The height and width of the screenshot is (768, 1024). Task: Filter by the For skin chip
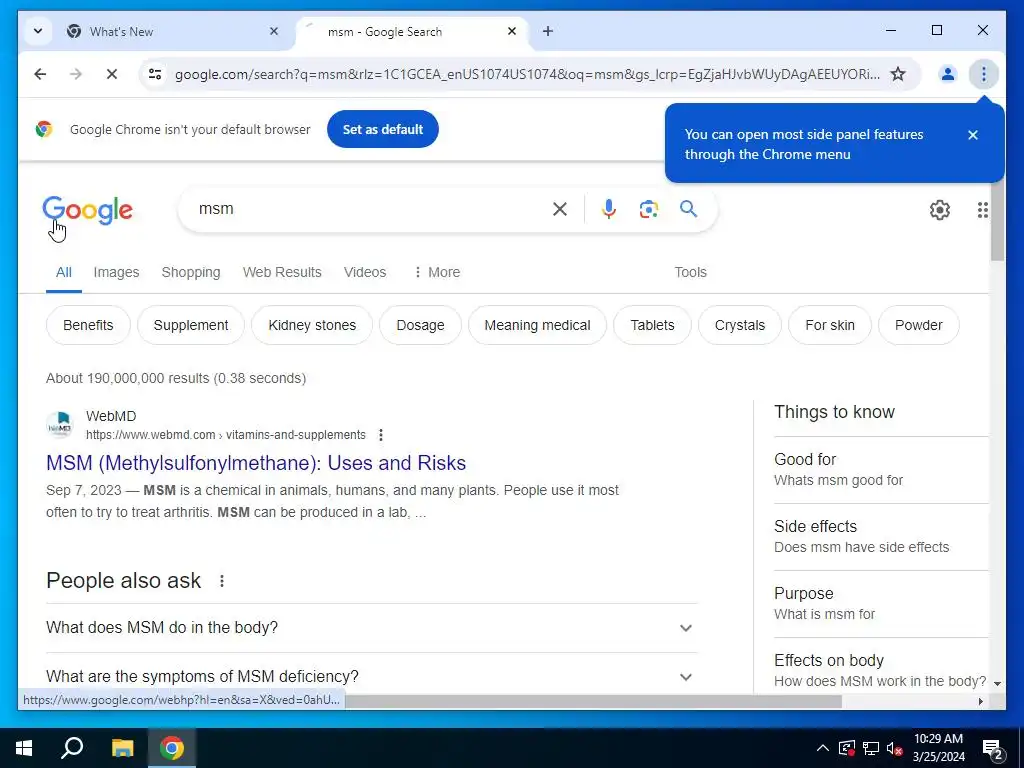click(830, 325)
